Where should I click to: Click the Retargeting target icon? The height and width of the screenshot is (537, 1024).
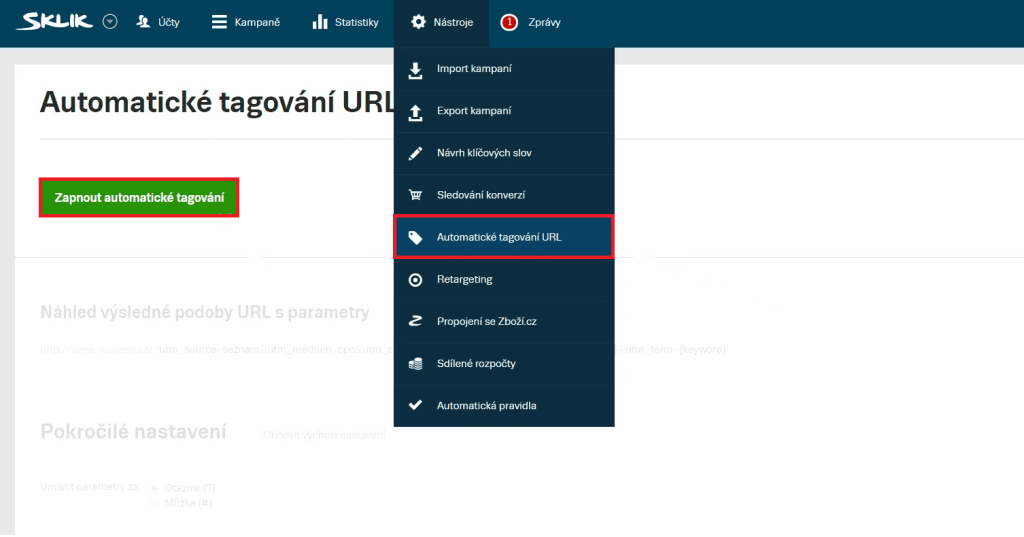416,280
